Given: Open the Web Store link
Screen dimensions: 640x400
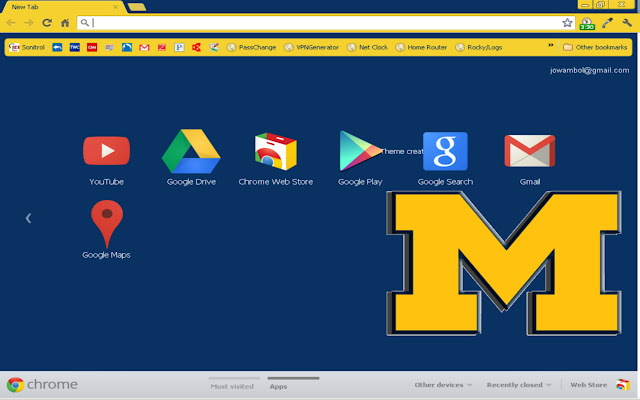Looking at the screenshot, I should pyautogui.click(x=589, y=385).
